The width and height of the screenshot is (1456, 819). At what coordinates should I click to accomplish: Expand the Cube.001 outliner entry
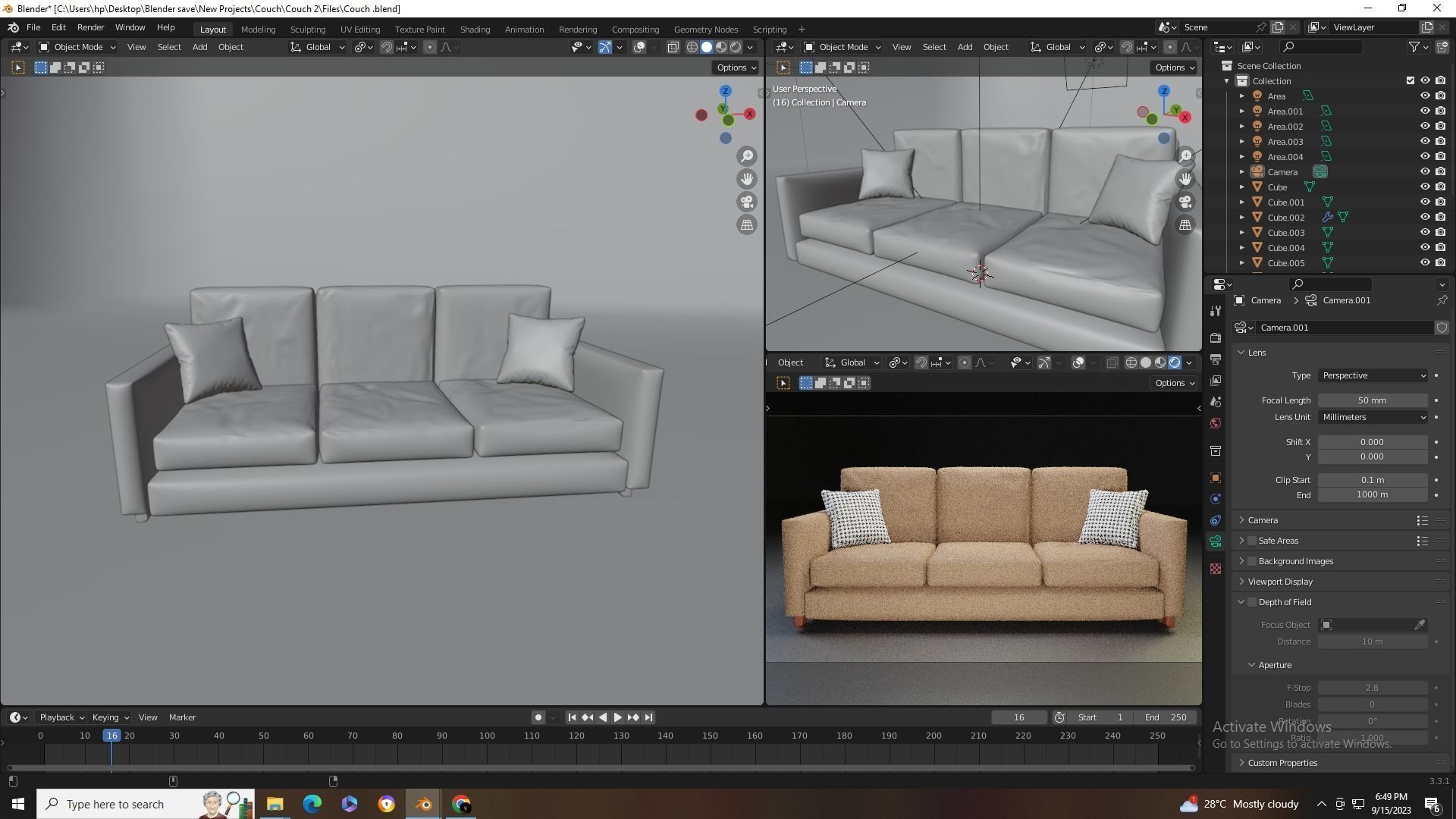1241,202
